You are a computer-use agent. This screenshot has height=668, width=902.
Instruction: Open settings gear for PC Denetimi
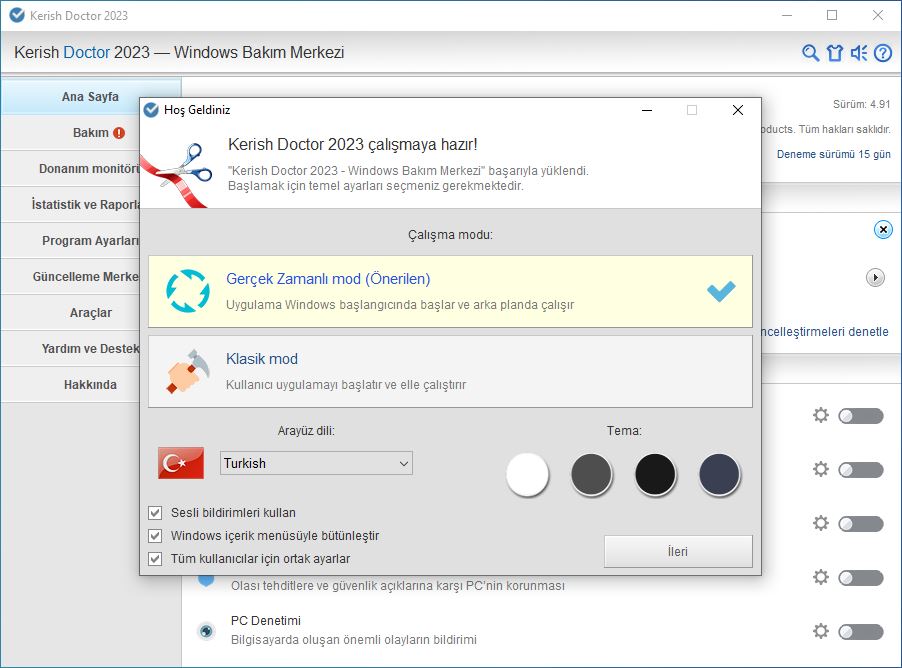tap(821, 631)
